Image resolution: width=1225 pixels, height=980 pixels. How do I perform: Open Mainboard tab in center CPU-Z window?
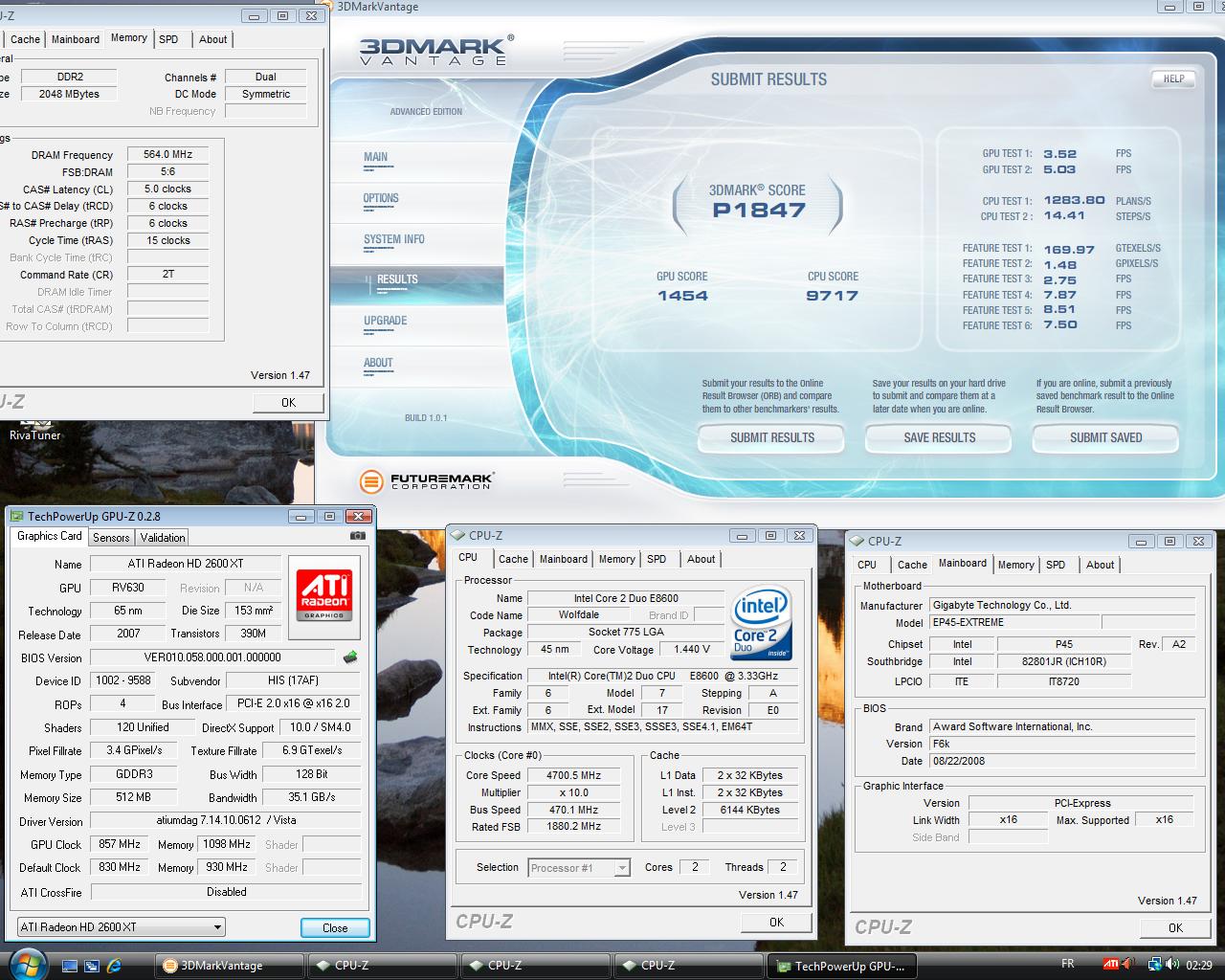(564, 559)
